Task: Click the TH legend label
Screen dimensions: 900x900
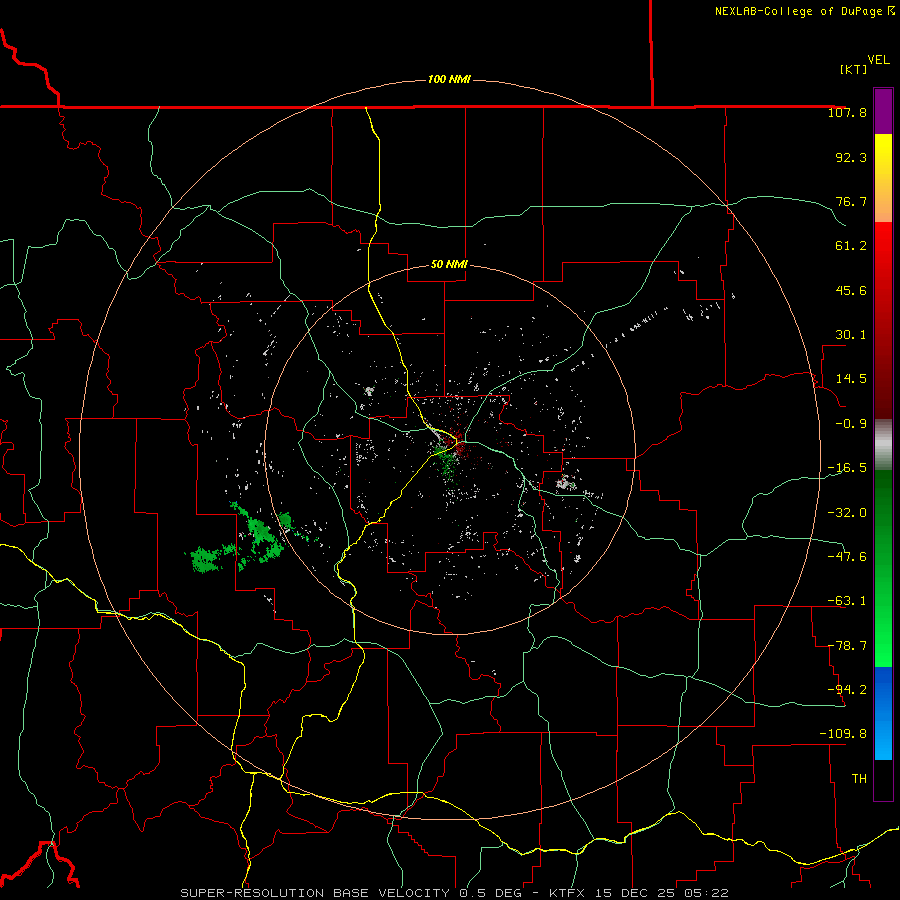Action: pyautogui.click(x=859, y=779)
